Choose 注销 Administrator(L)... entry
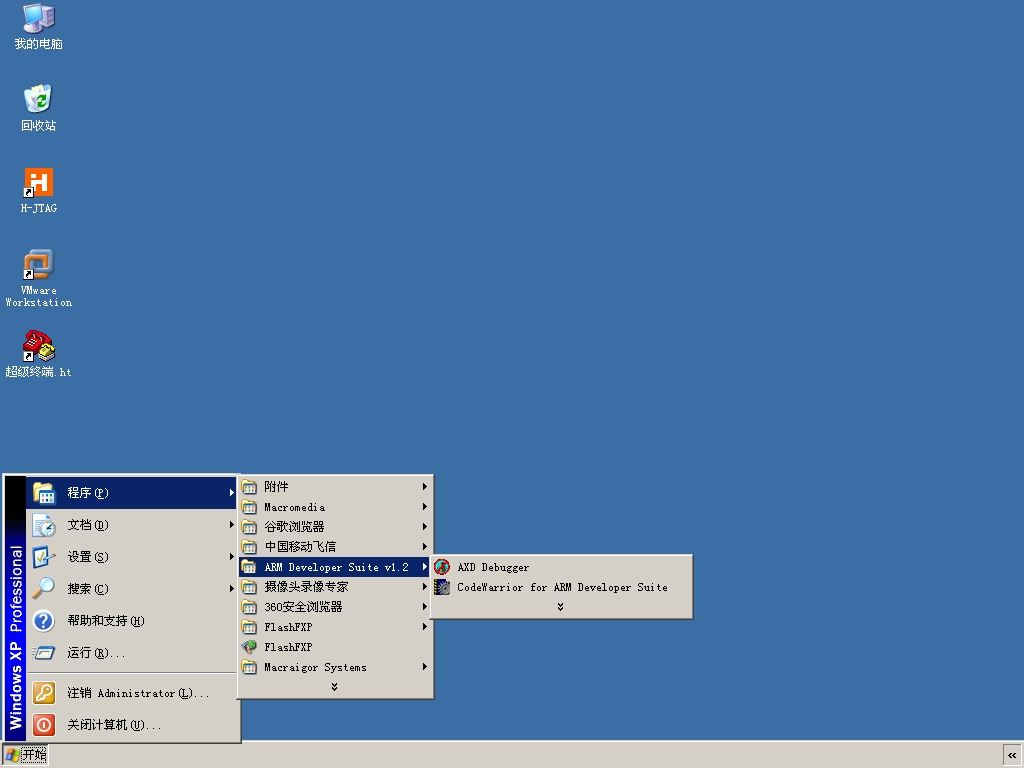This screenshot has width=1024, height=768. 133,693
